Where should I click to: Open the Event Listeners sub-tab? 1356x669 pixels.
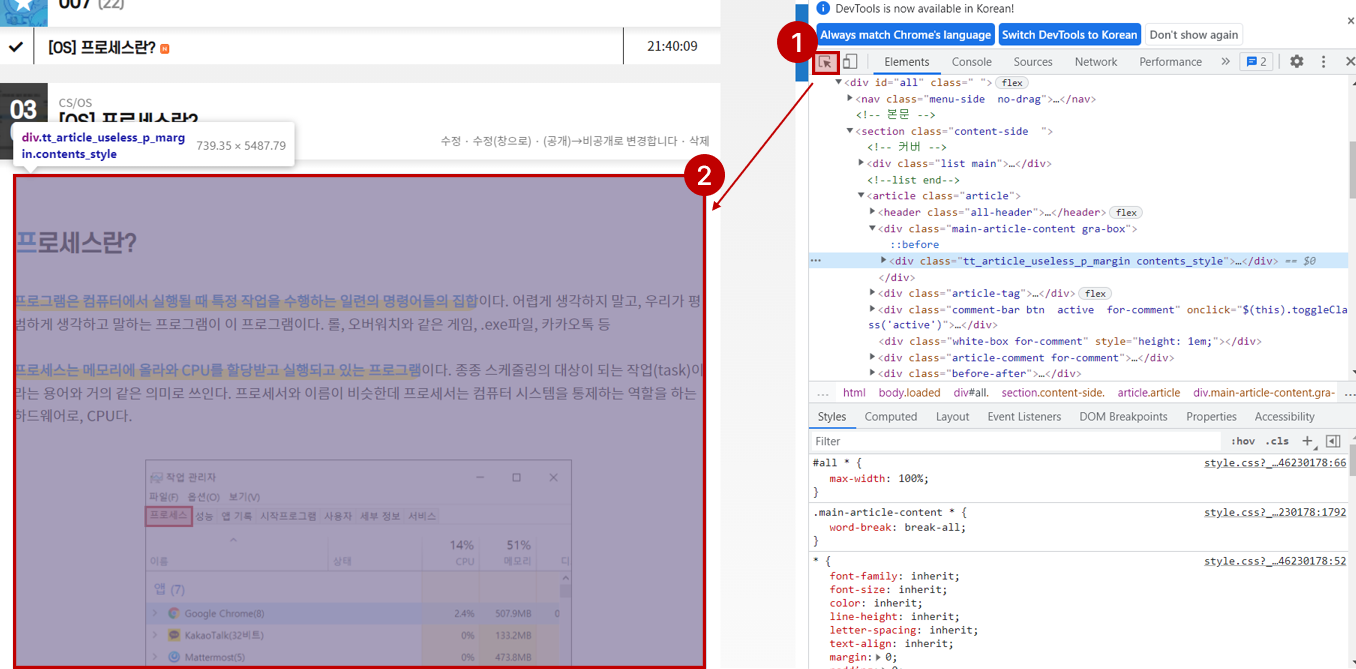coord(1025,417)
